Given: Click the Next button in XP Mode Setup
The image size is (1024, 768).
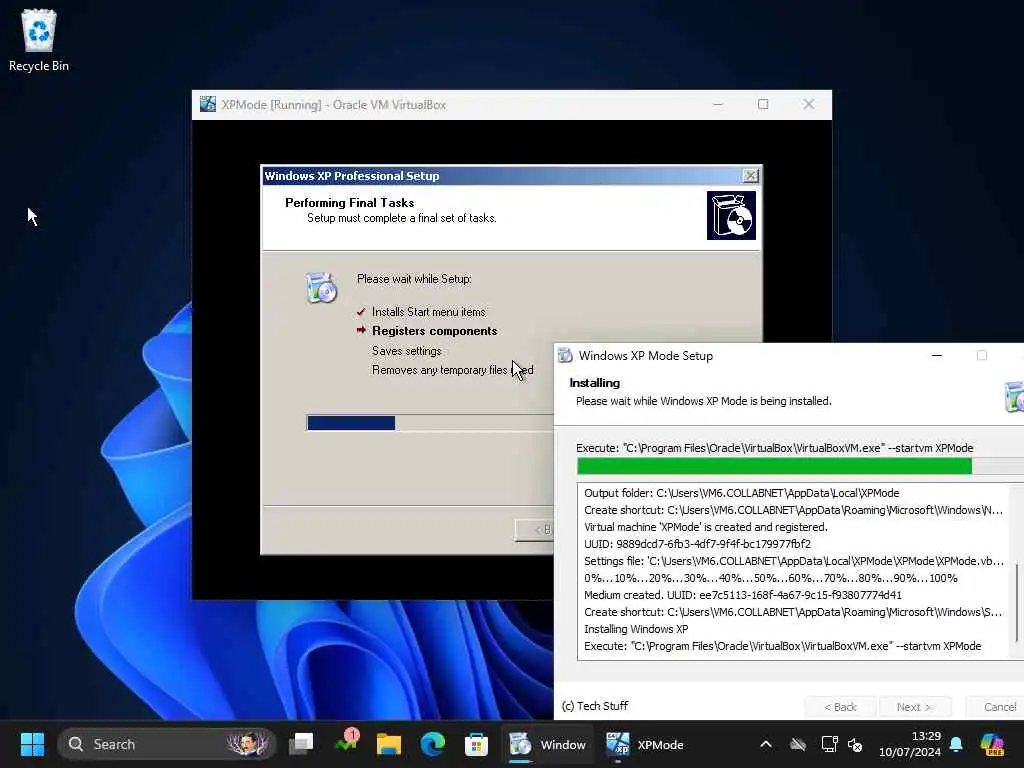Looking at the screenshot, I should [x=915, y=707].
